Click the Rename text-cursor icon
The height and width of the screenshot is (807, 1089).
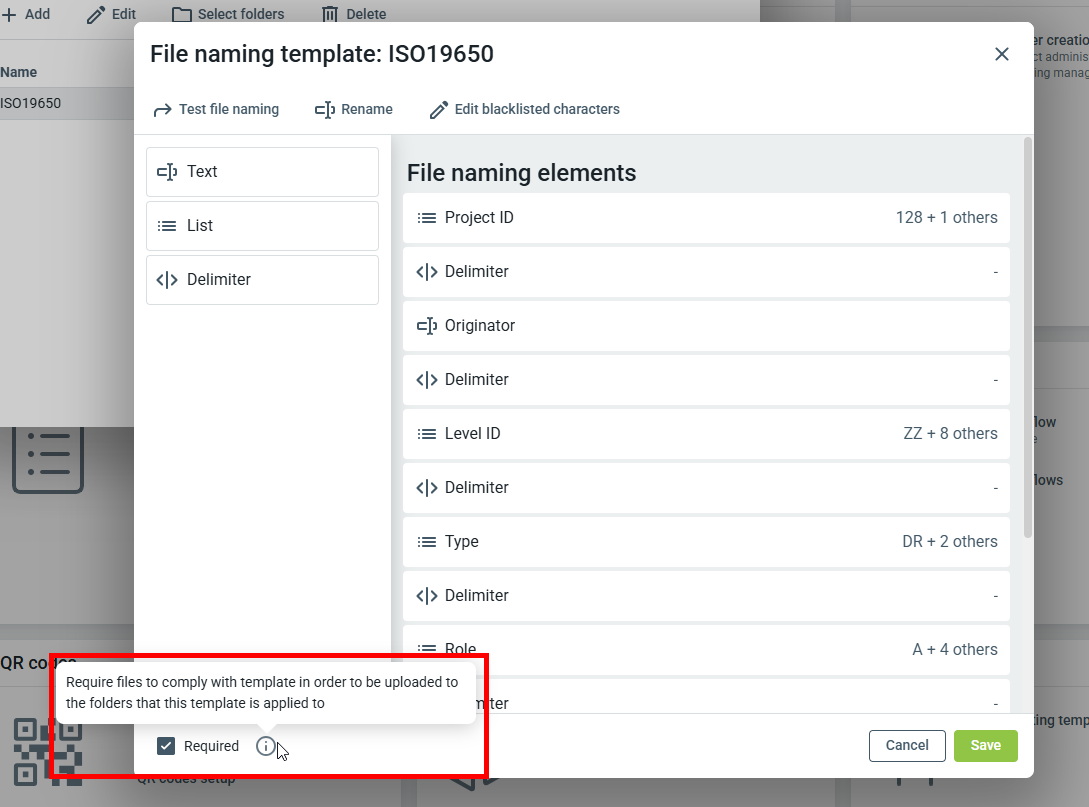point(324,110)
